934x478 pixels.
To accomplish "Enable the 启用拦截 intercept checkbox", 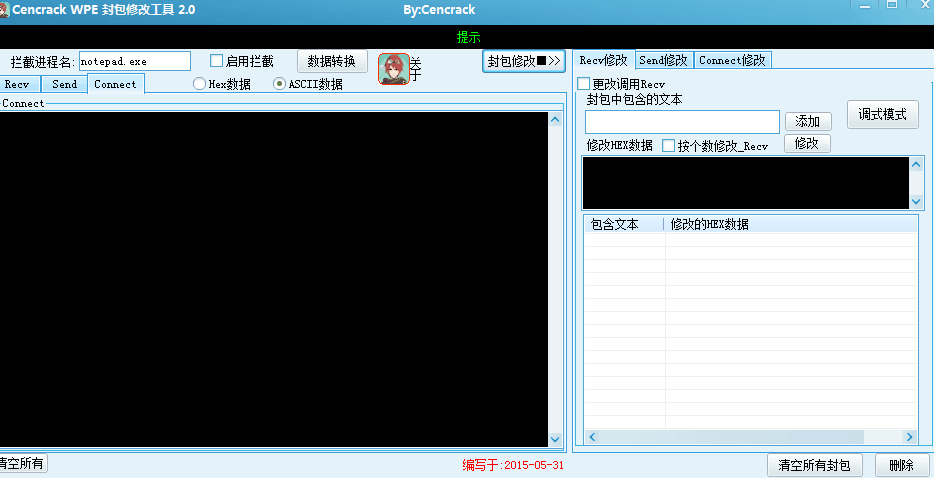I will coord(217,61).
